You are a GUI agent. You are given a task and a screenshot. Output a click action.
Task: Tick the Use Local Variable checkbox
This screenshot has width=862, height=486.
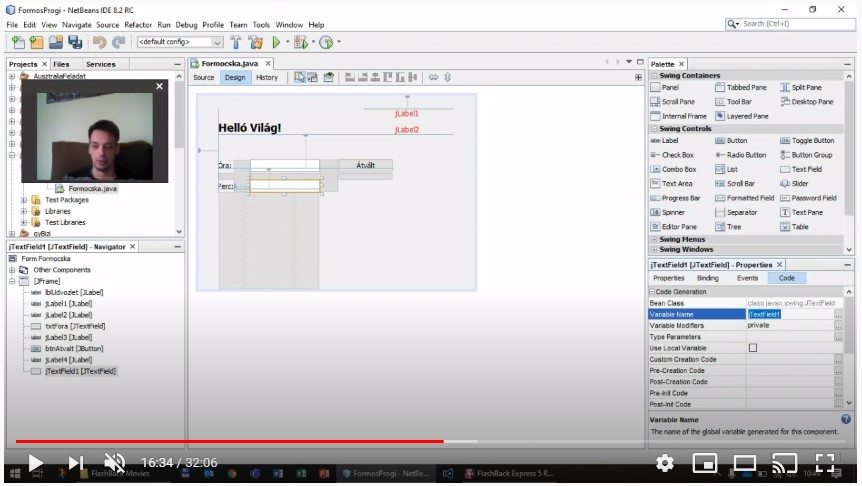coord(753,347)
